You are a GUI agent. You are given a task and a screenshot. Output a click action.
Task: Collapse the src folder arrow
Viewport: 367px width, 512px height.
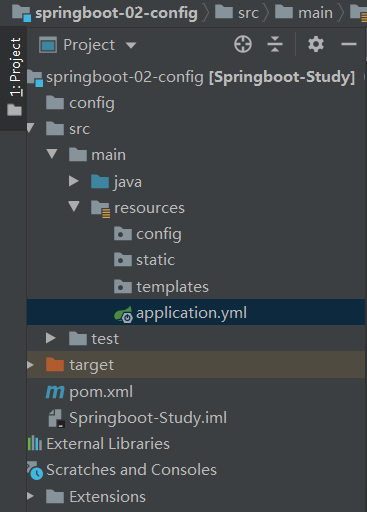pos(31,128)
